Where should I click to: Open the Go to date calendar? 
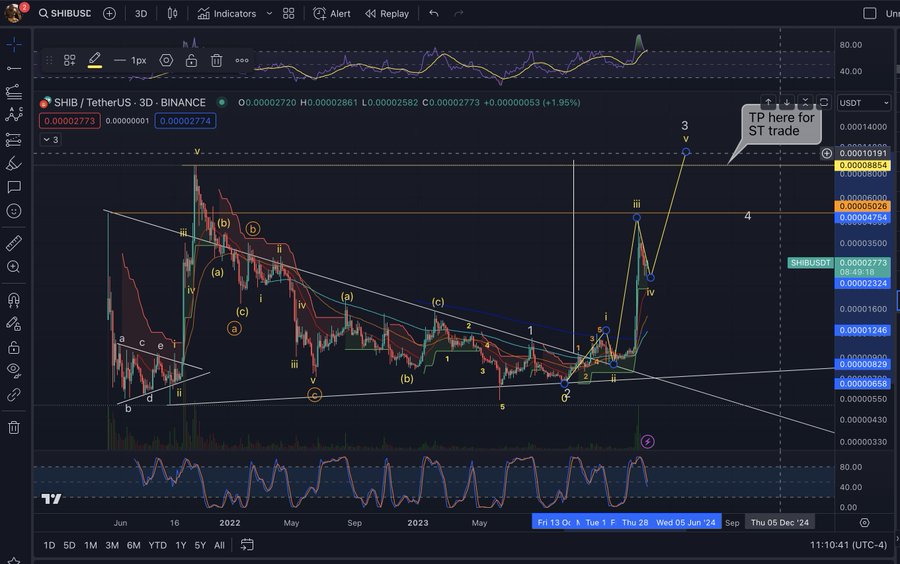click(247, 544)
